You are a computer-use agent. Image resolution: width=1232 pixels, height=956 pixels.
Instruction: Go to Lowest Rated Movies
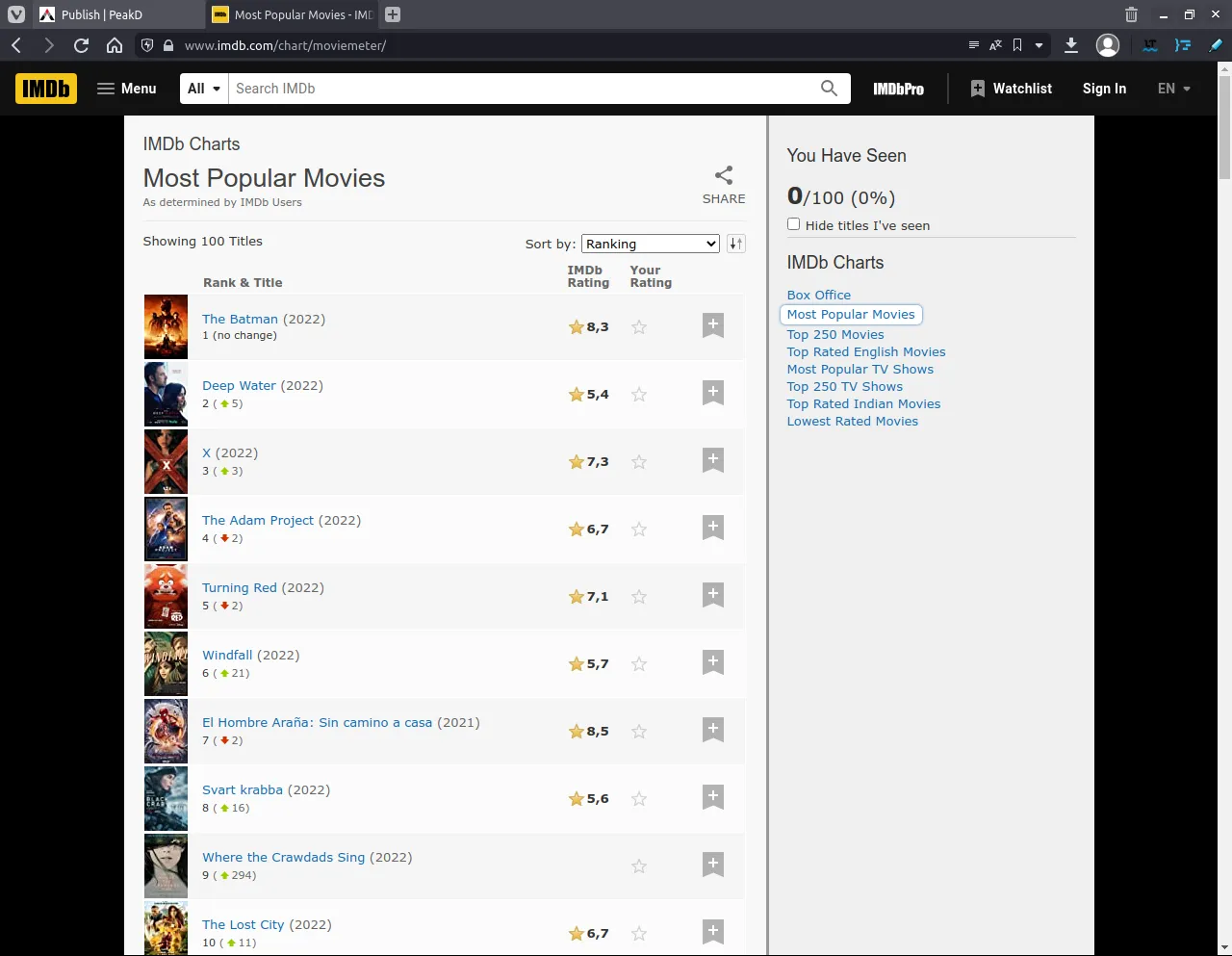[853, 422]
